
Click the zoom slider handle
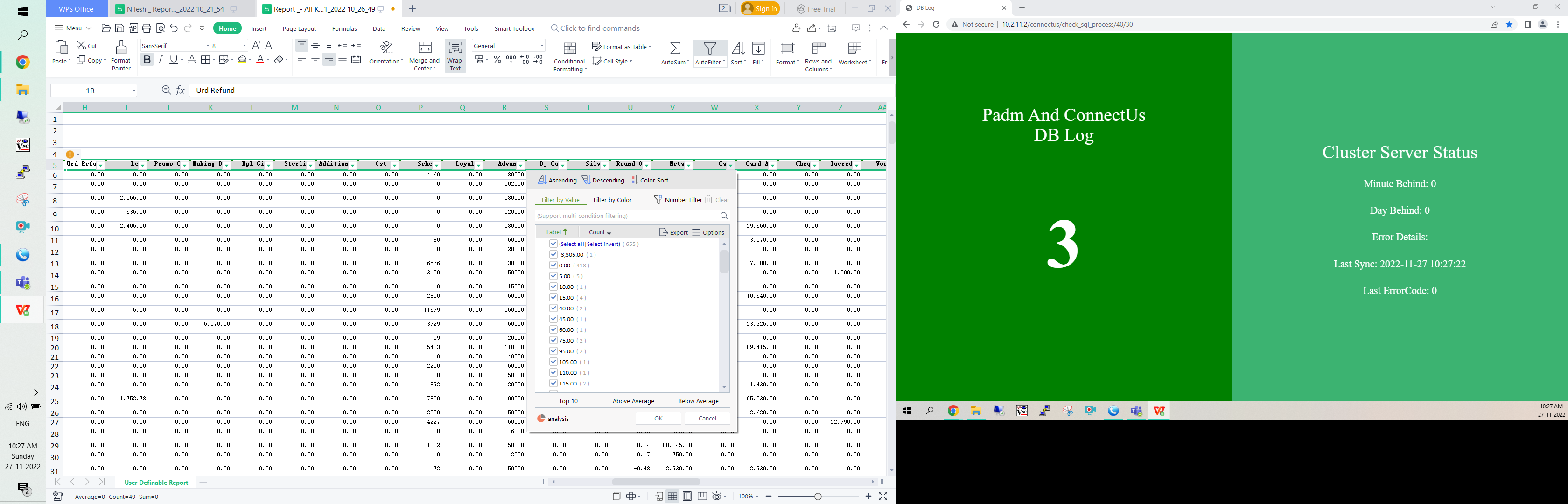click(x=818, y=497)
